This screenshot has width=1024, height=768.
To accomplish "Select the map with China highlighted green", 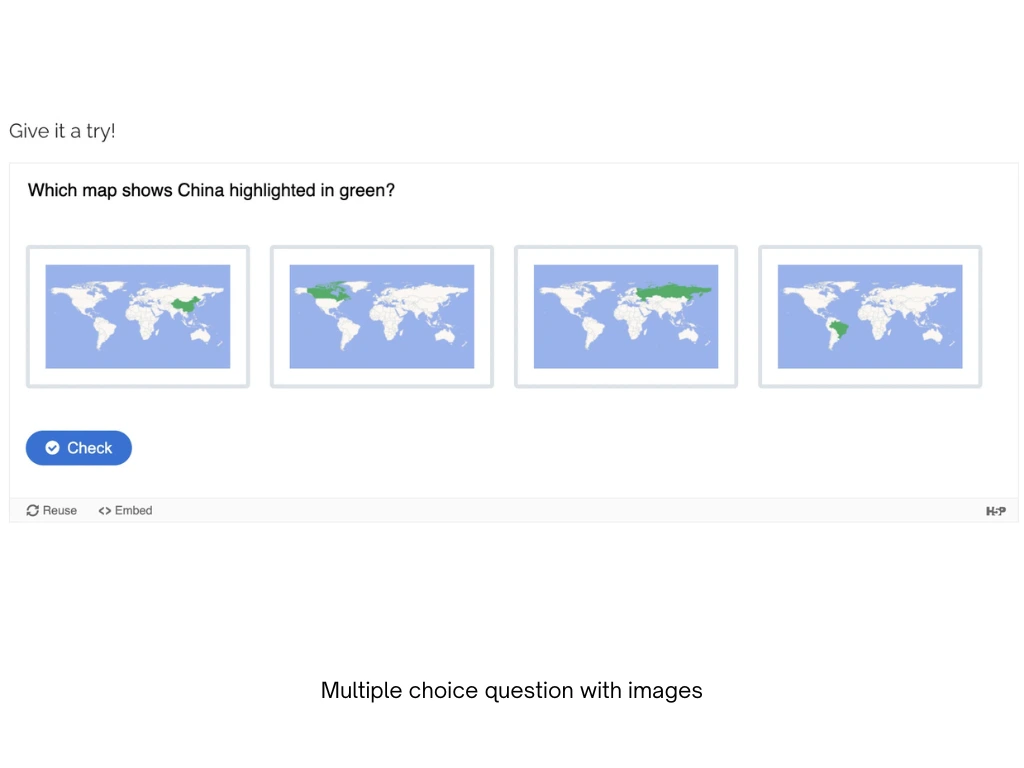I will (x=137, y=316).
